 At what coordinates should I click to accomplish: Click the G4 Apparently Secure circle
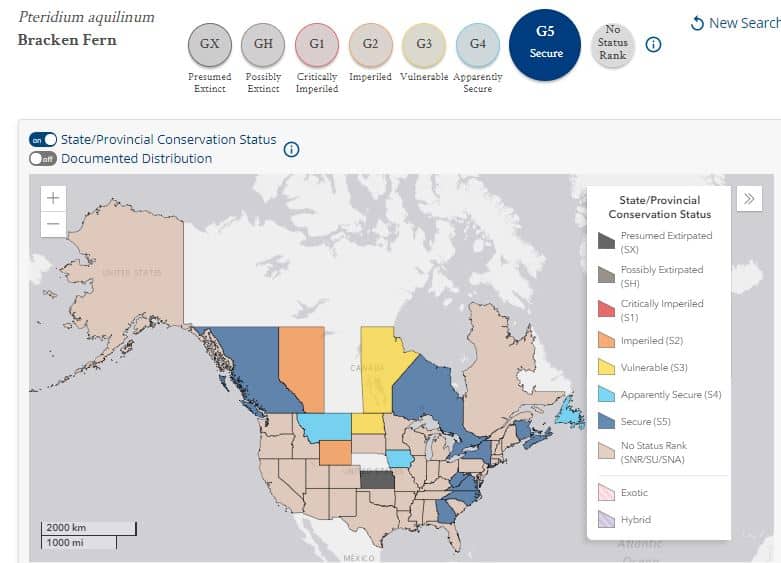pyautogui.click(x=478, y=44)
